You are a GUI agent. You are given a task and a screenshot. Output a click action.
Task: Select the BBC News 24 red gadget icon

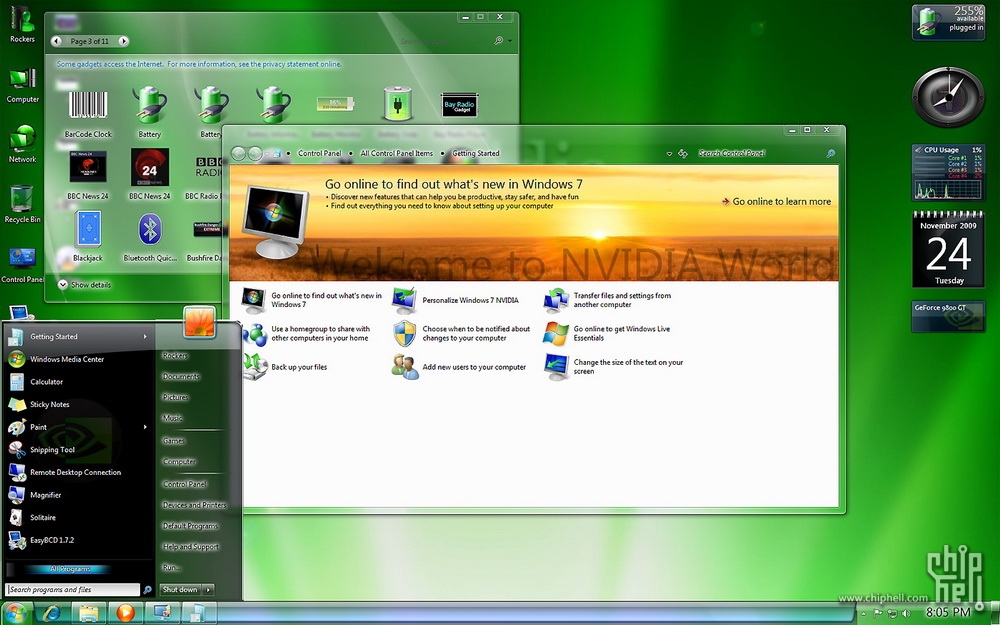(150, 167)
